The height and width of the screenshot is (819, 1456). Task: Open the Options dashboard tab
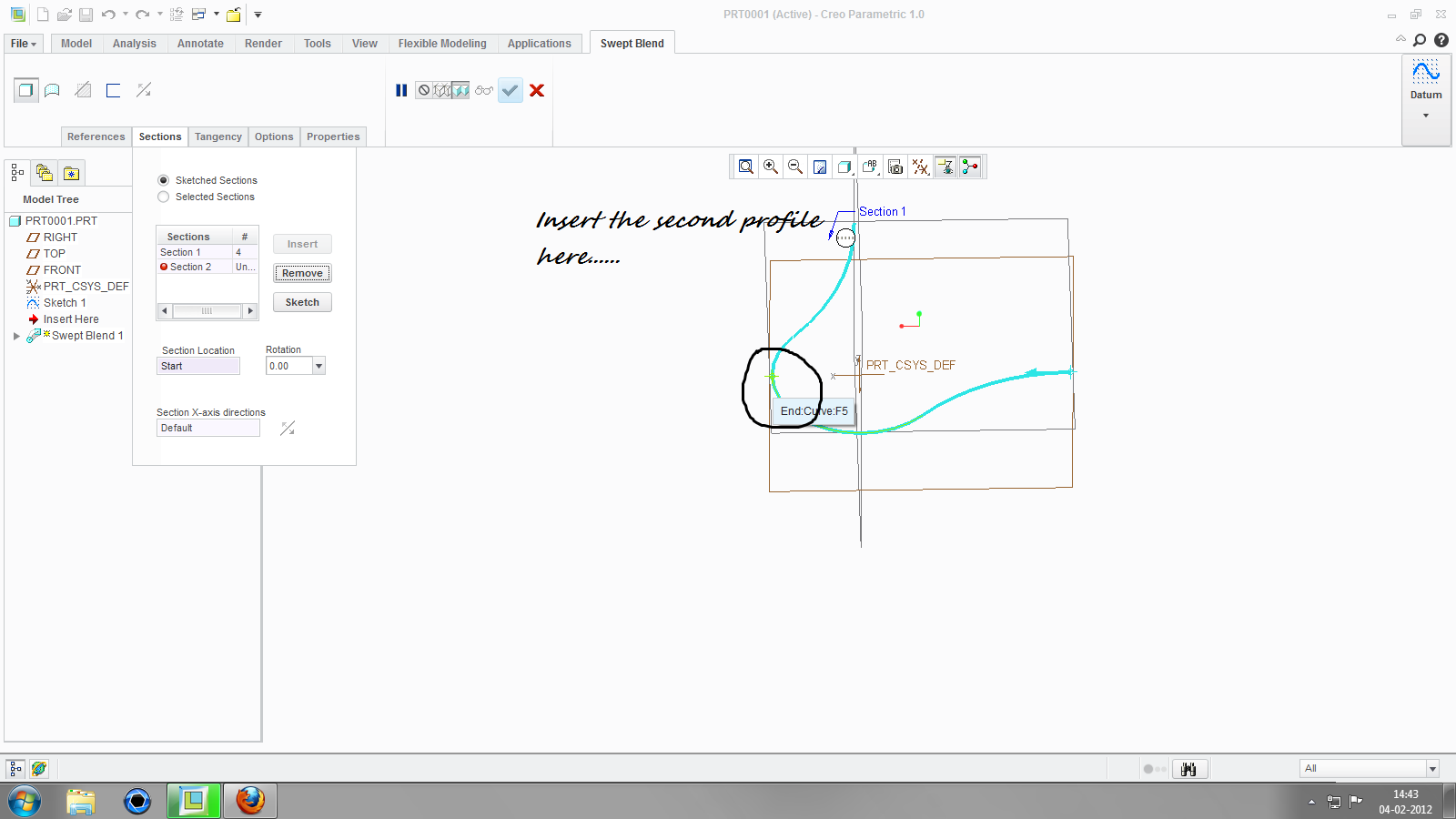coord(274,136)
